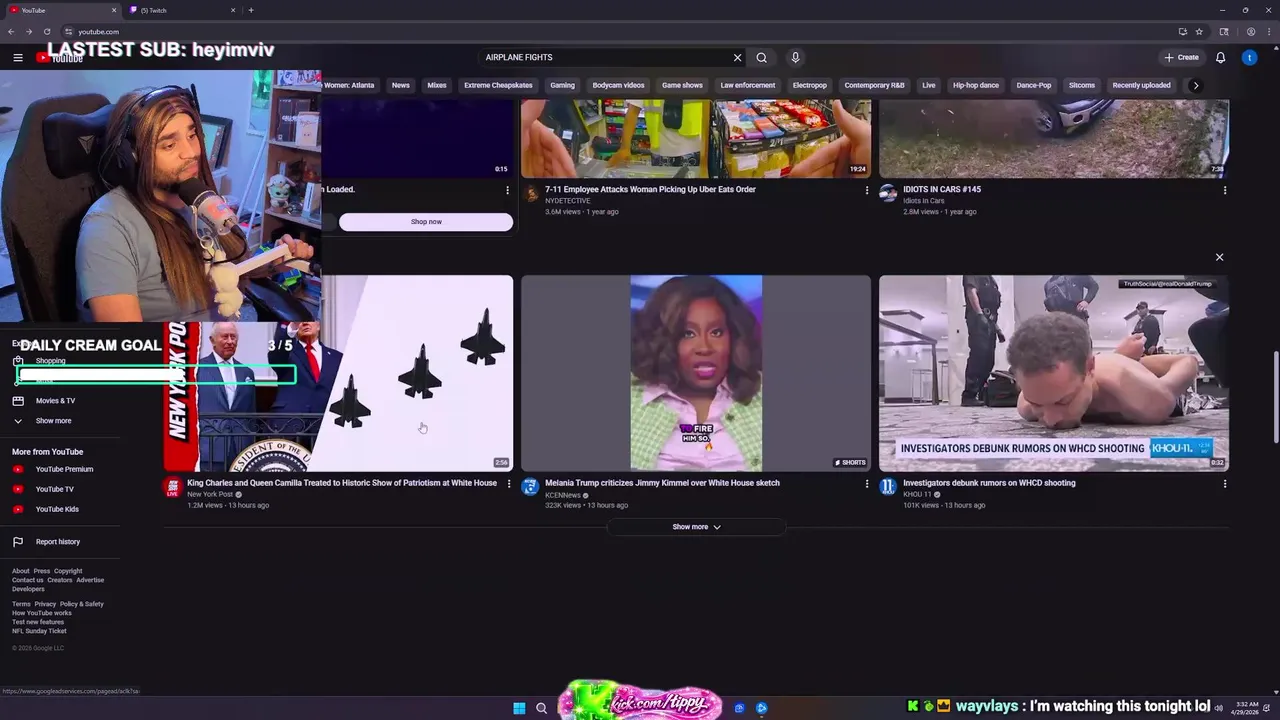This screenshot has height=720, width=1280.
Task: Select the News filter chip
Action: 400,85
